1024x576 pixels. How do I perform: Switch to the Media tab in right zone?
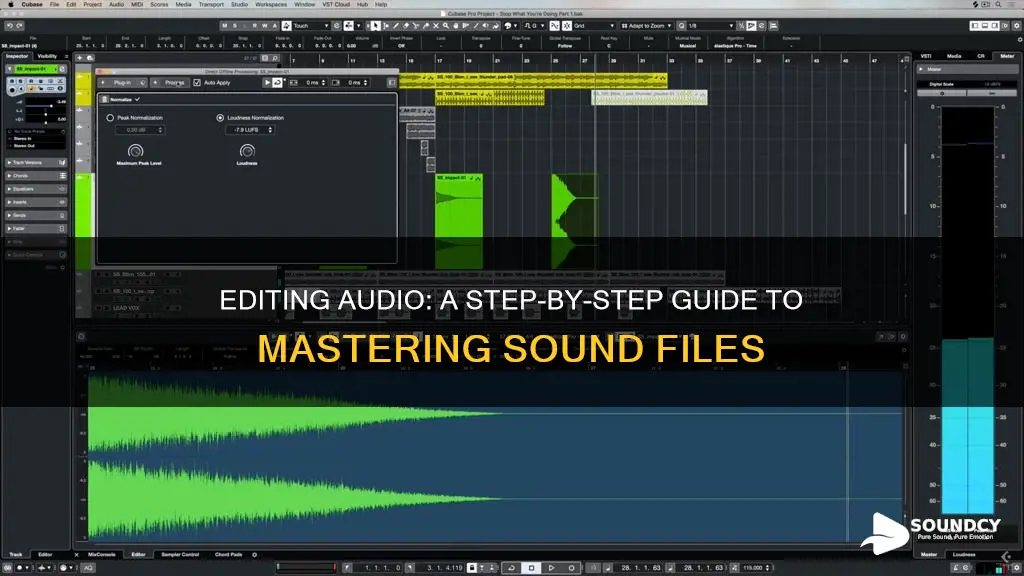(x=953, y=56)
